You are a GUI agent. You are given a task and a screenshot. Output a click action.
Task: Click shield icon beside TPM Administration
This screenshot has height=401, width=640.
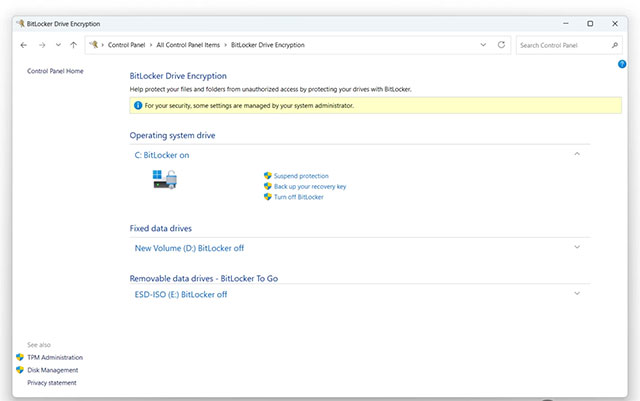click(20, 357)
